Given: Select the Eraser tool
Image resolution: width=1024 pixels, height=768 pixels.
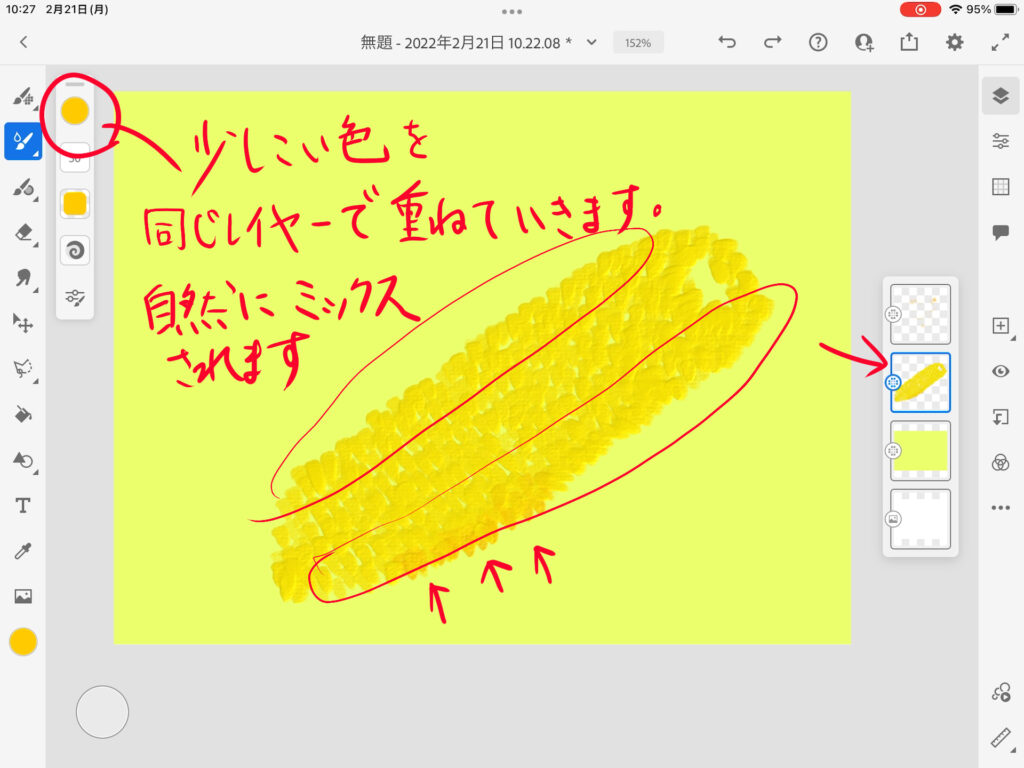Looking at the screenshot, I should coord(22,232).
